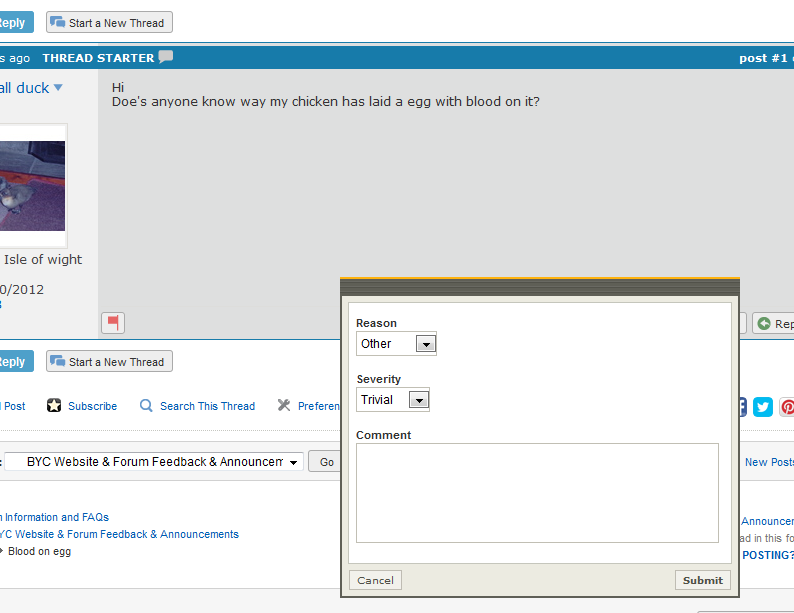Open the Severity dropdown
Image resolution: width=794 pixels, height=613 pixels.
coord(393,400)
